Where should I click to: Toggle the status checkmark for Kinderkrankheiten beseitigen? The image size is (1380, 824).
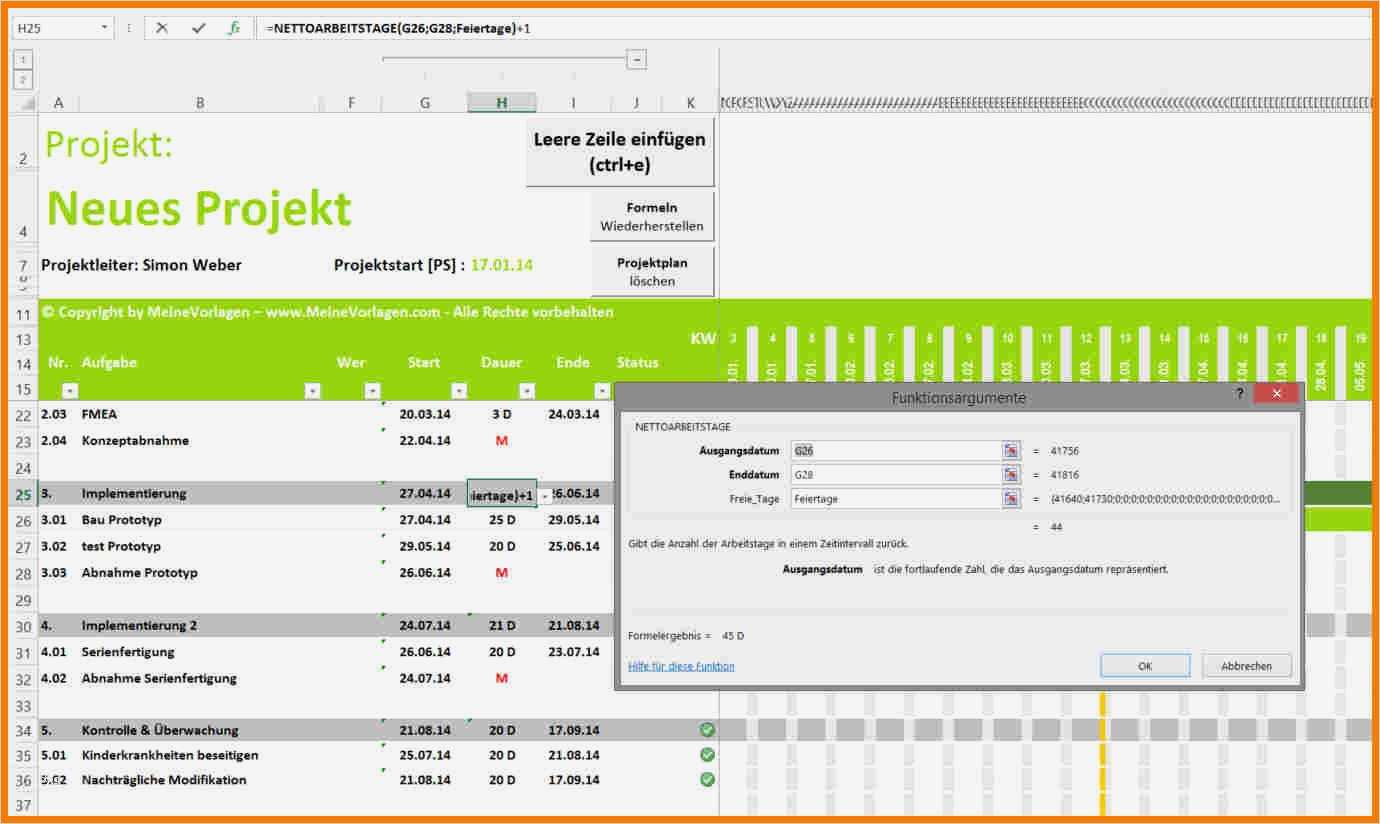coord(707,755)
